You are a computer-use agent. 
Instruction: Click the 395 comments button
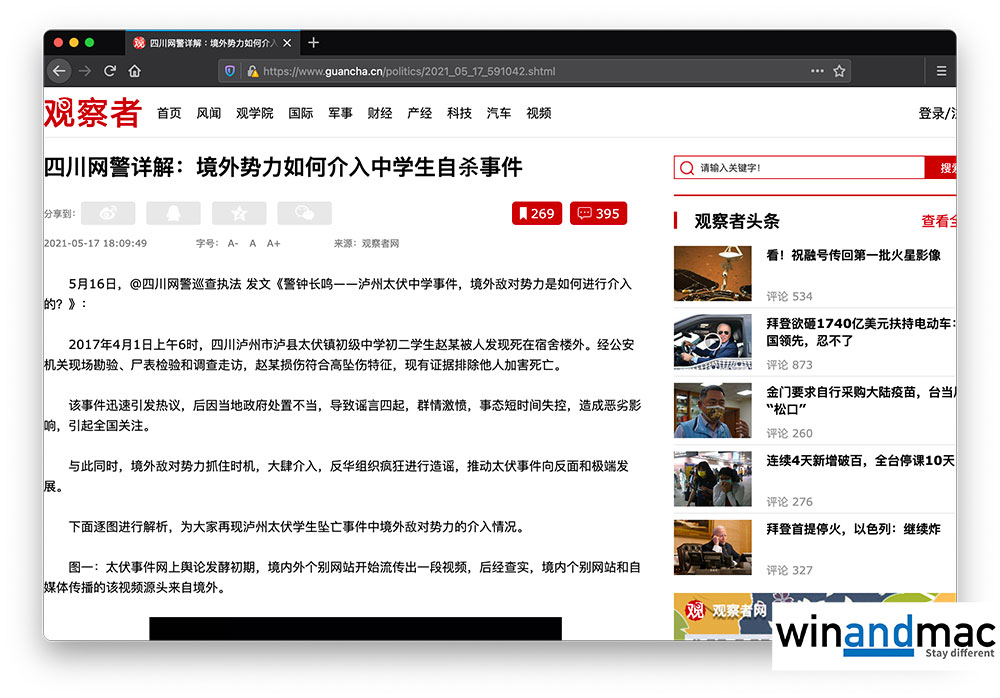[x=597, y=213]
